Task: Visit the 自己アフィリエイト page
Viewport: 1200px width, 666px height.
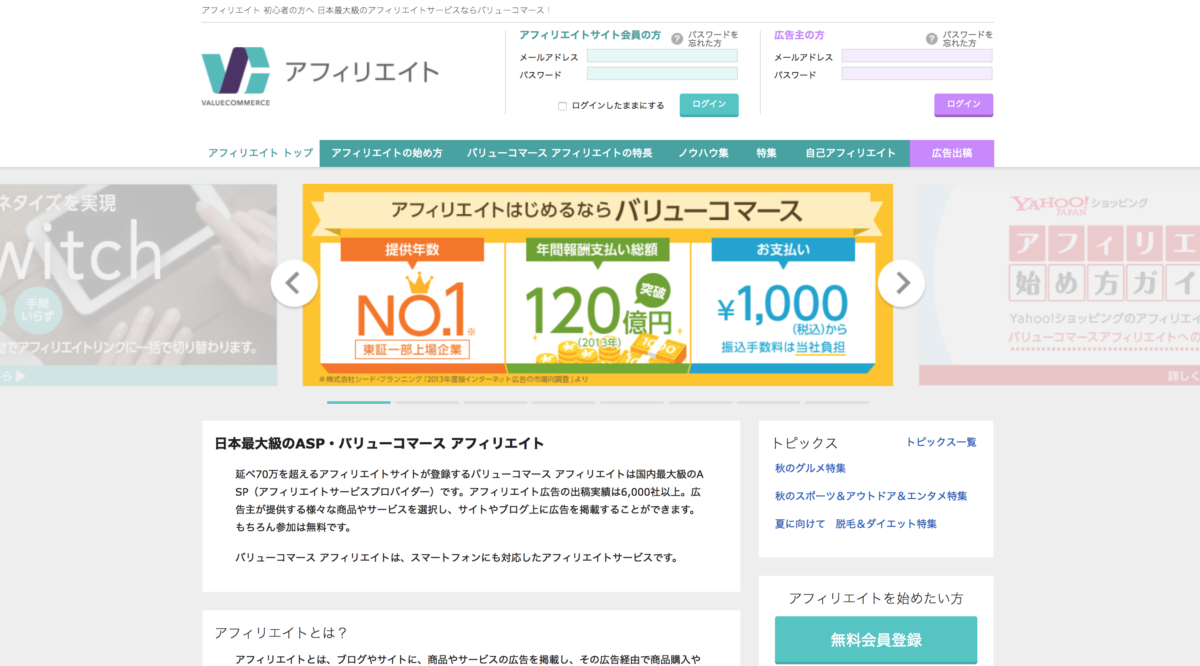Action: [x=851, y=153]
